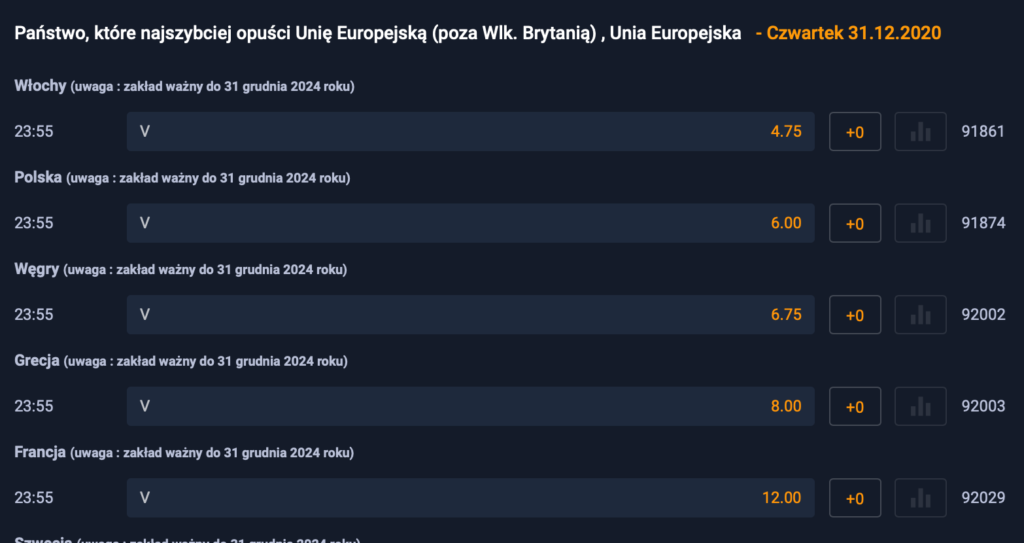
Task: Open statistics chart icon for Węgry bet
Action: click(920, 314)
